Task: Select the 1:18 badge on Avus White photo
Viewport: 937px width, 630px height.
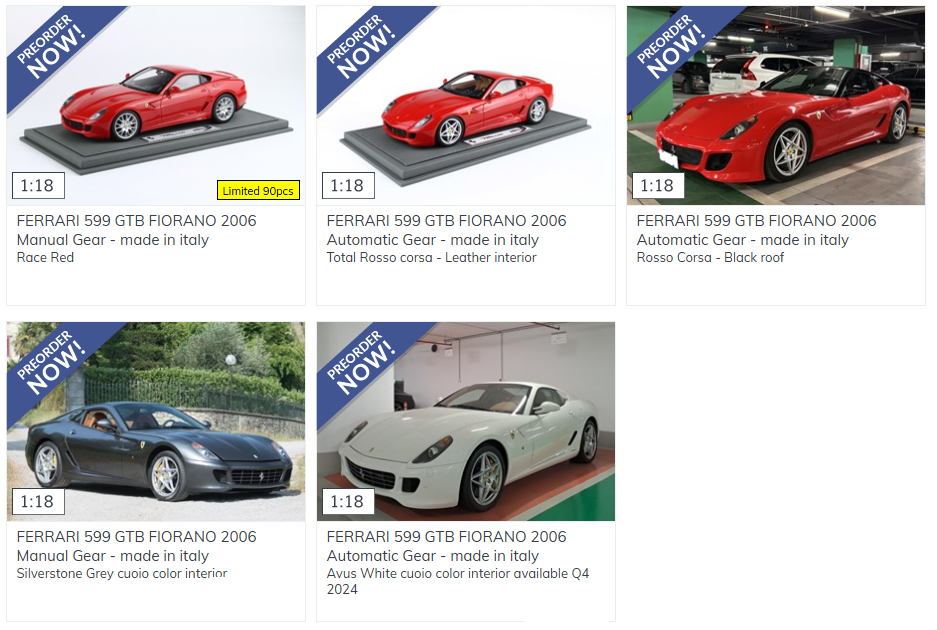Action: click(x=348, y=501)
